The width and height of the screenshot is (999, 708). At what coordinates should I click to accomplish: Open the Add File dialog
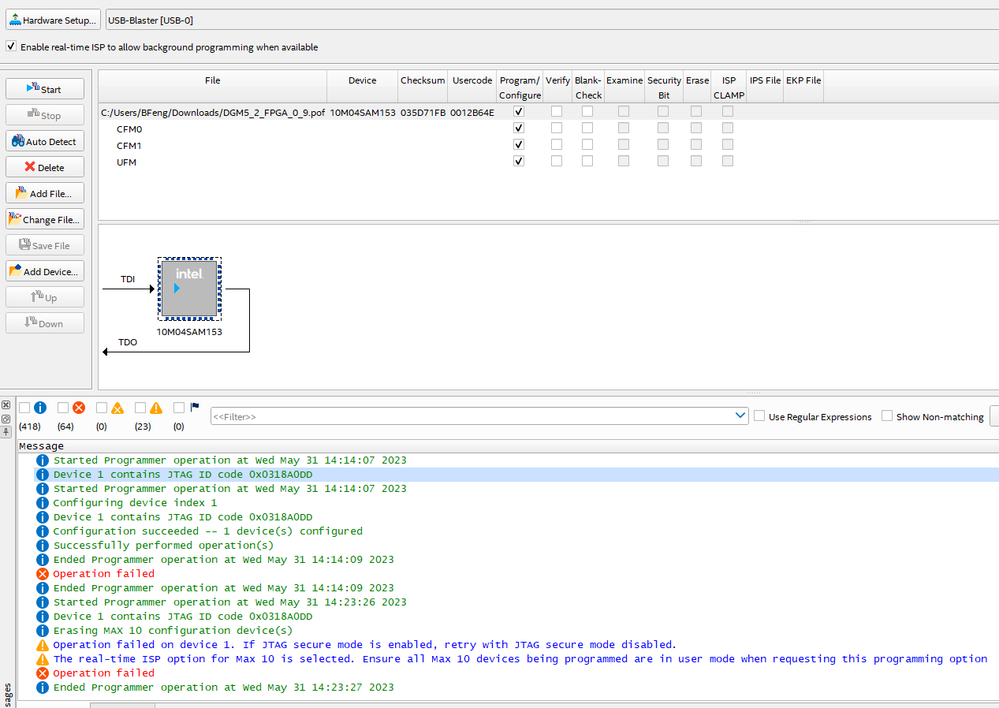click(44, 194)
